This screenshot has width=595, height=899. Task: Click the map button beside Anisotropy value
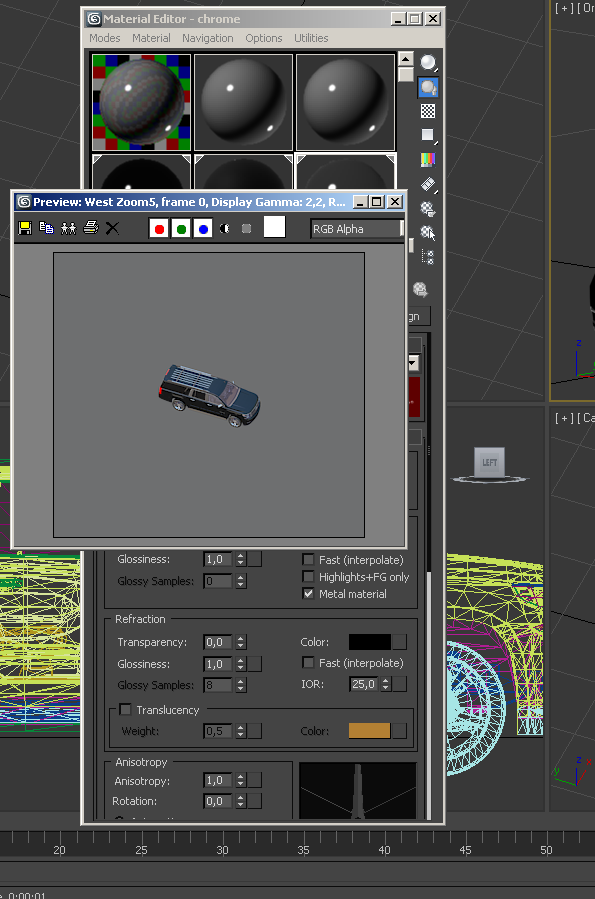(x=255, y=780)
